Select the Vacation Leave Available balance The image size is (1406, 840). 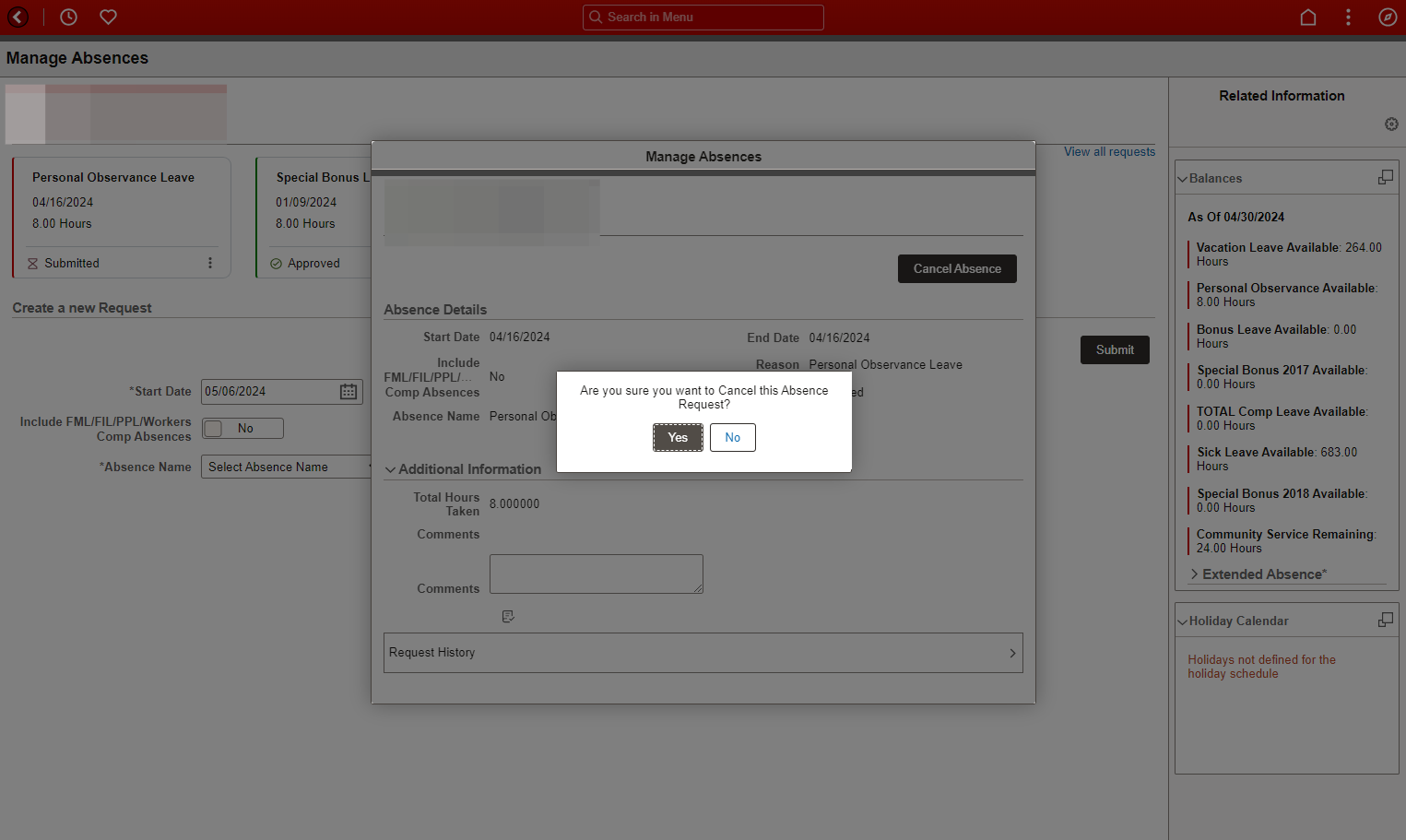[x=1289, y=254]
